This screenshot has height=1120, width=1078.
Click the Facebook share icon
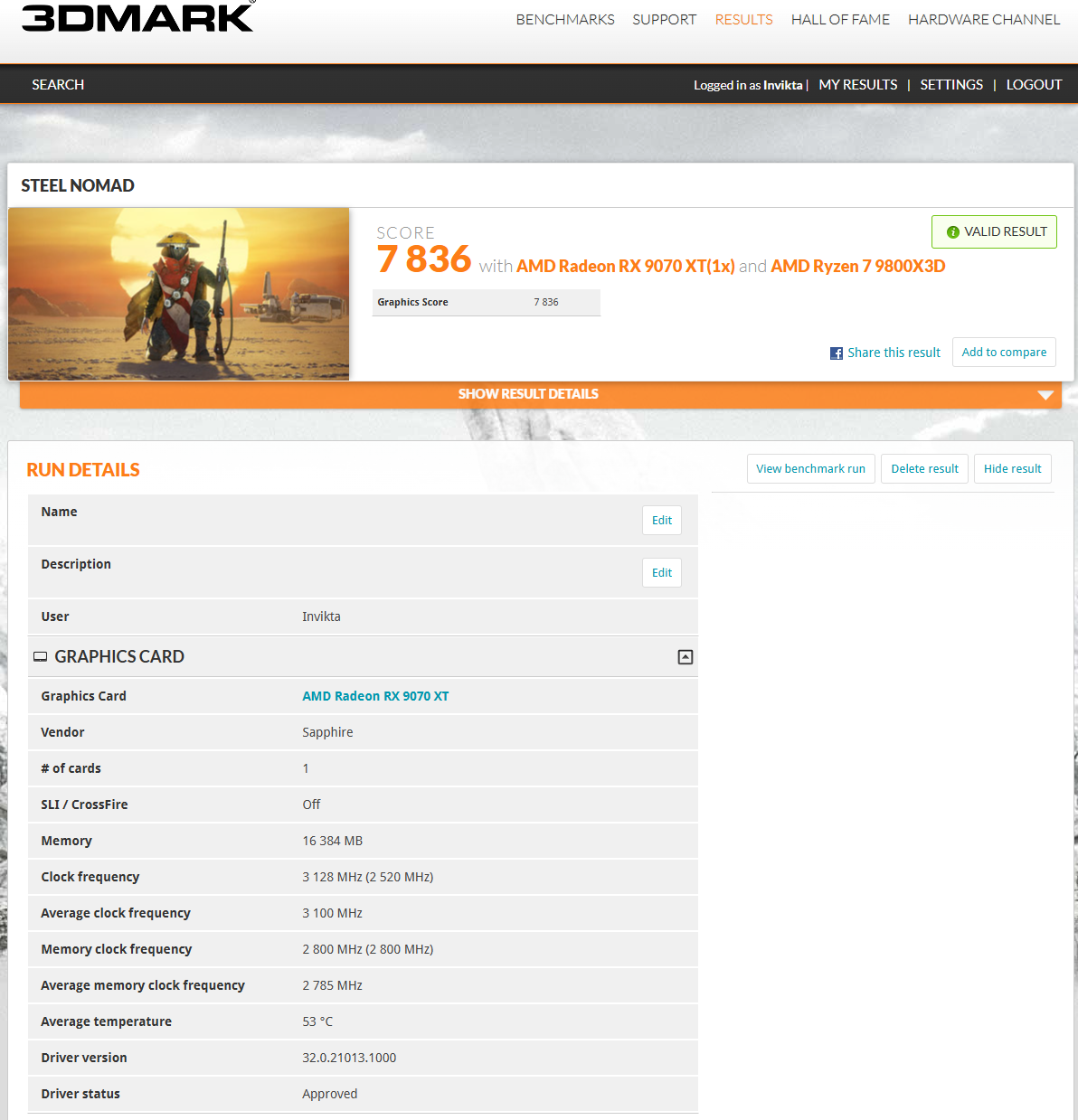coord(837,353)
